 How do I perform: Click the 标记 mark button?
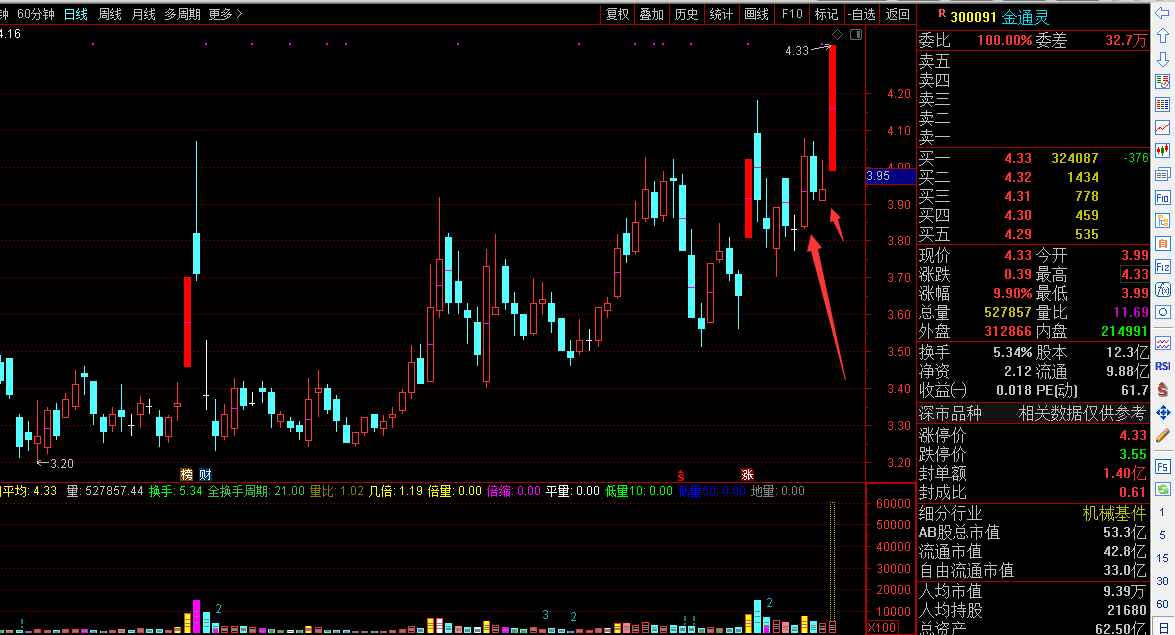coord(827,14)
